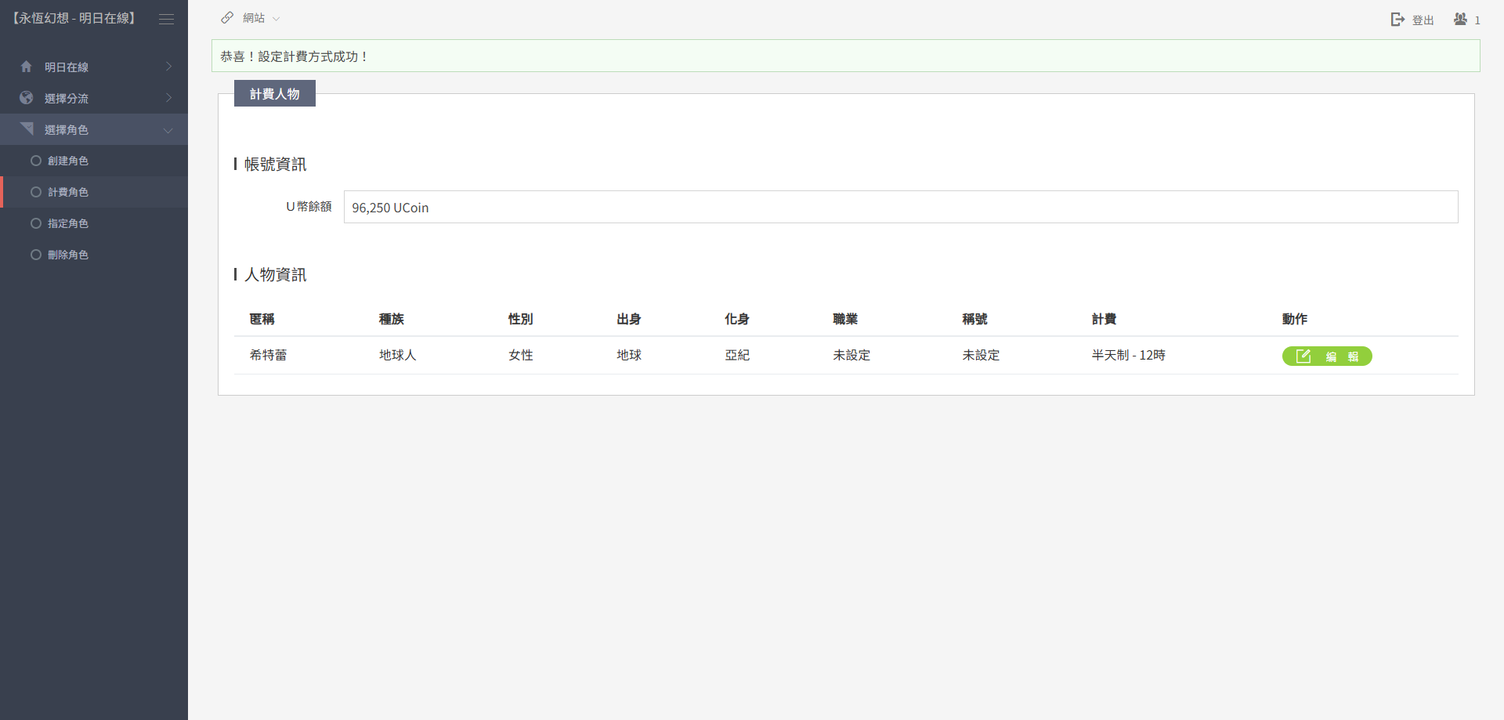Click the 選擇角色 sidebar icon
This screenshot has width=1504, height=720.
(26, 129)
